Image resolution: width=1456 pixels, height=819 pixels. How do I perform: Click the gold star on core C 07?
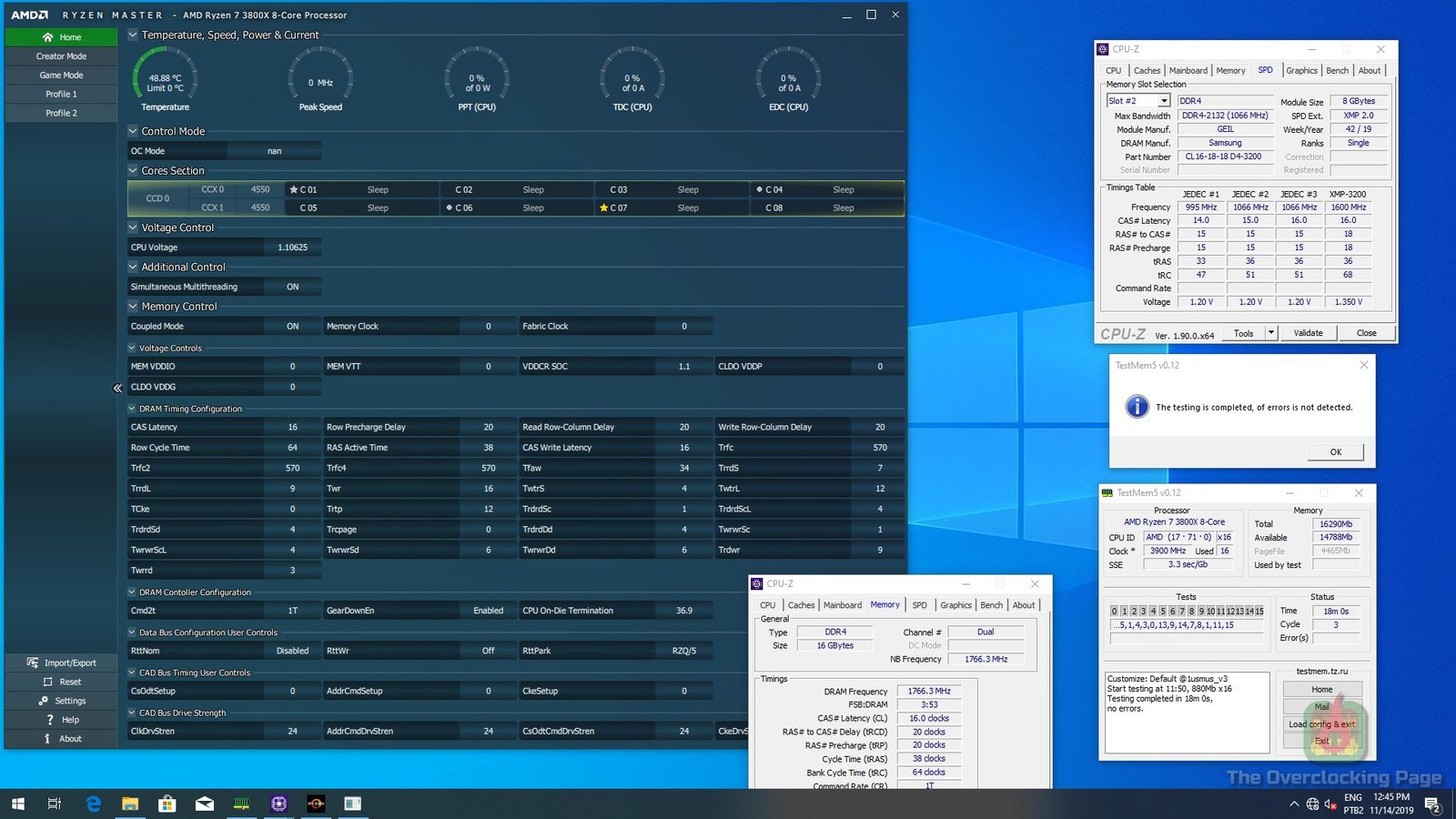(x=603, y=207)
